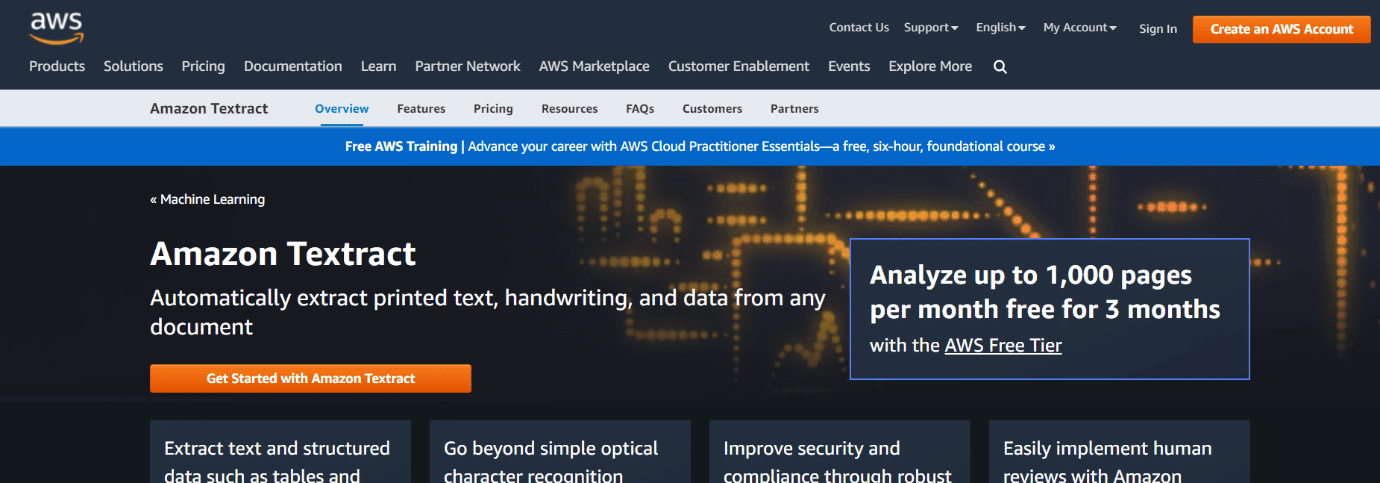The image size is (1380, 483).
Task: Open the Pricing menu in top navigation
Action: coord(203,66)
